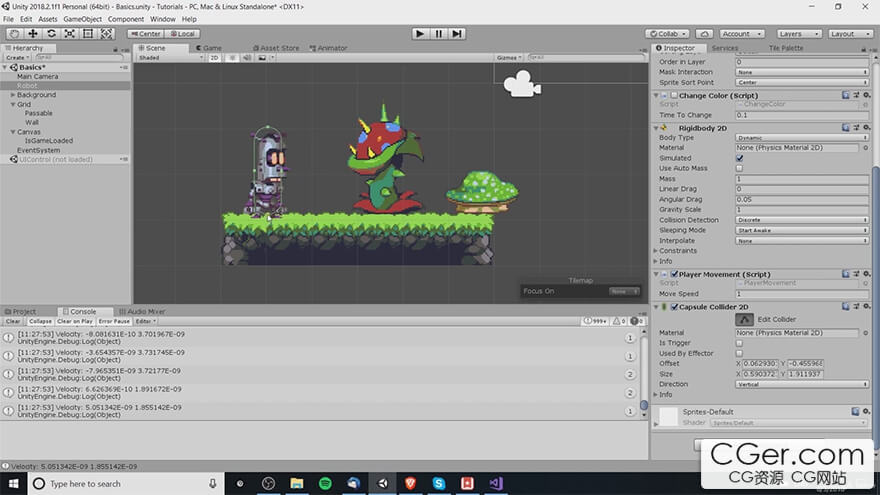Select Main Camera in Hierarchy
Screen dimensions: 880x495
pyautogui.click(x=38, y=76)
